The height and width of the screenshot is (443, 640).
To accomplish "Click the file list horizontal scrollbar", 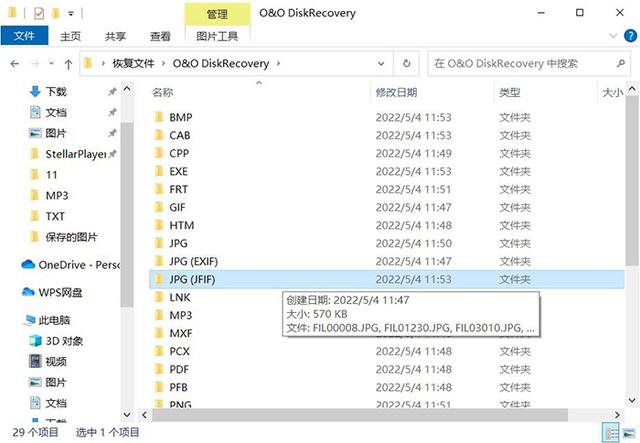I will coord(360,415).
